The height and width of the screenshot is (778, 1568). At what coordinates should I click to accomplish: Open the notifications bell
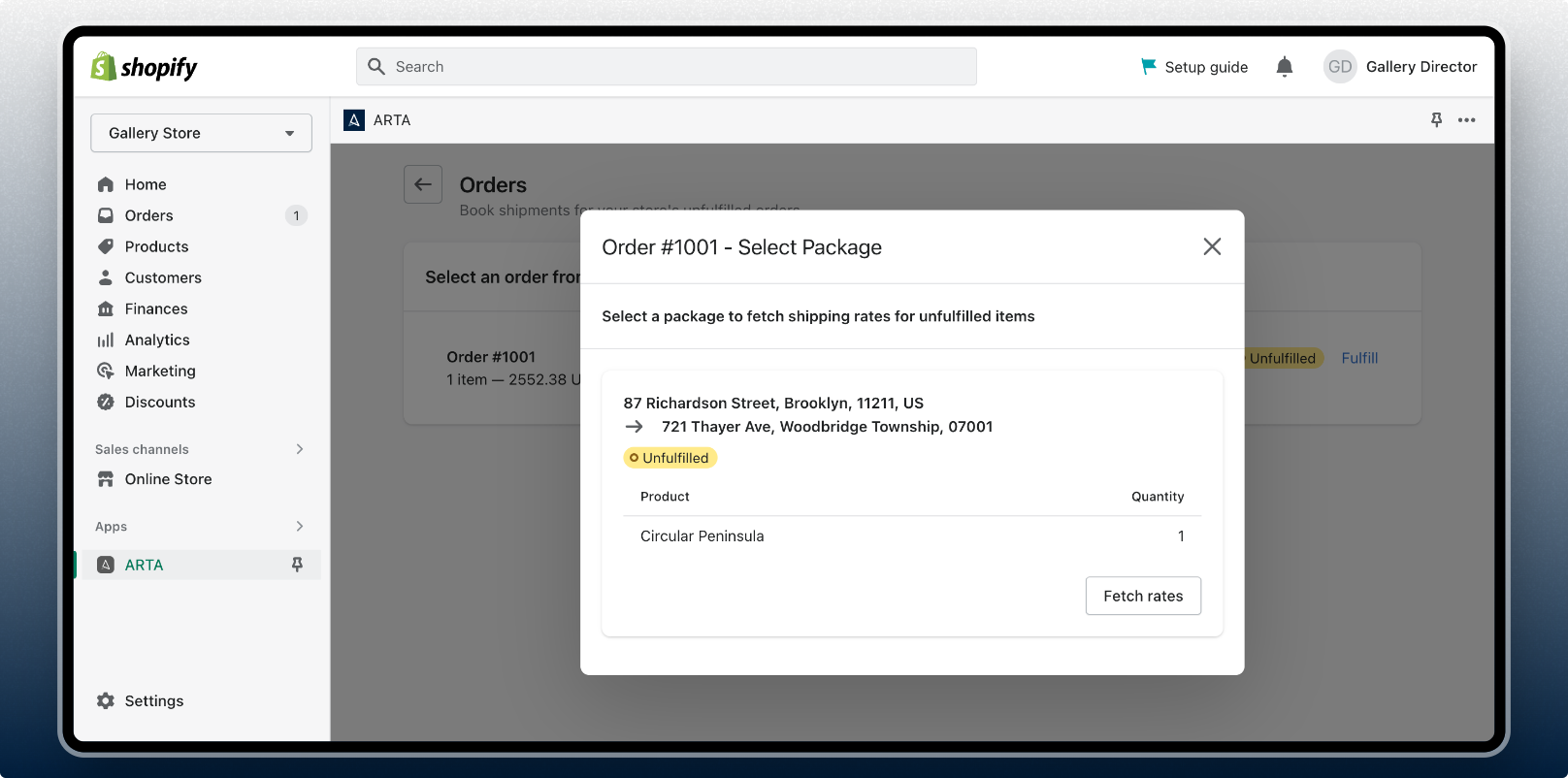[x=1284, y=67]
